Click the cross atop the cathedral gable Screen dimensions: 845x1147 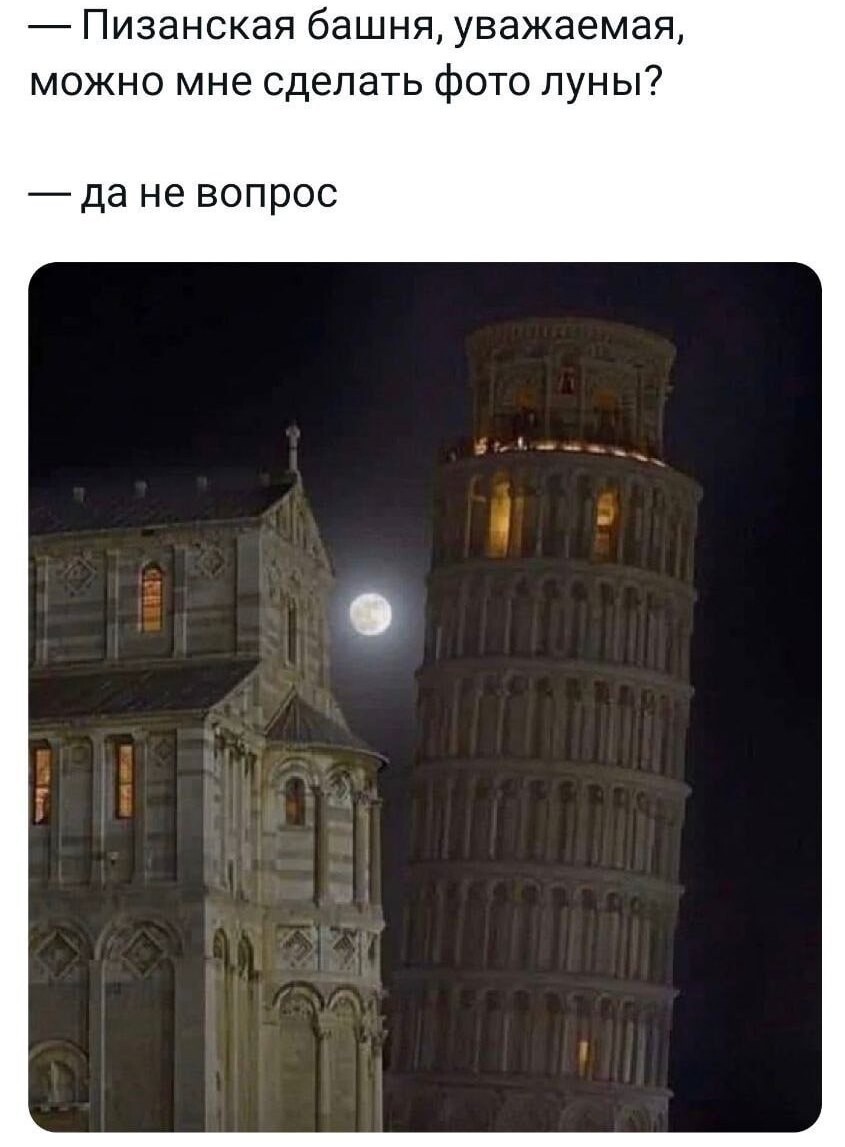pyautogui.click(x=293, y=446)
